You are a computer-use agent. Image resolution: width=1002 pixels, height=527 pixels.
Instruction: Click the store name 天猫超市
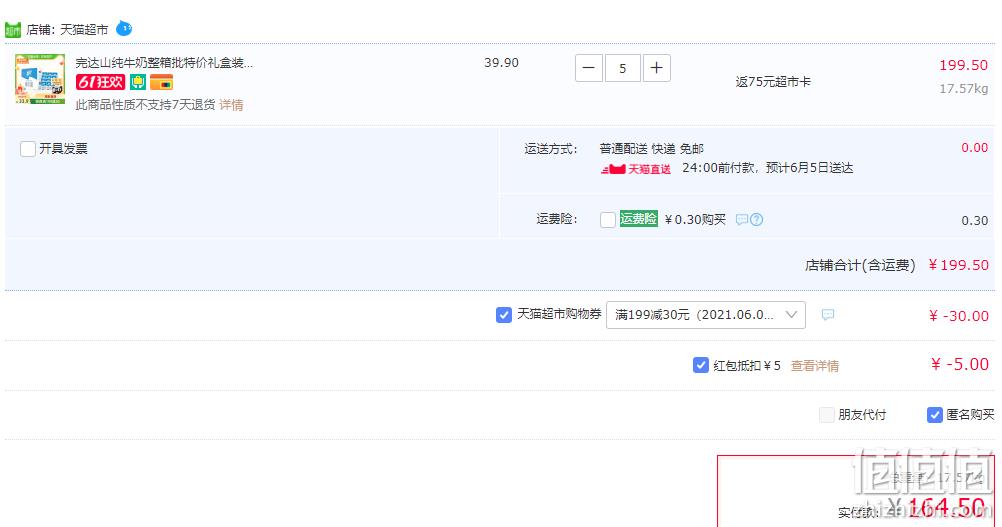tap(84, 29)
